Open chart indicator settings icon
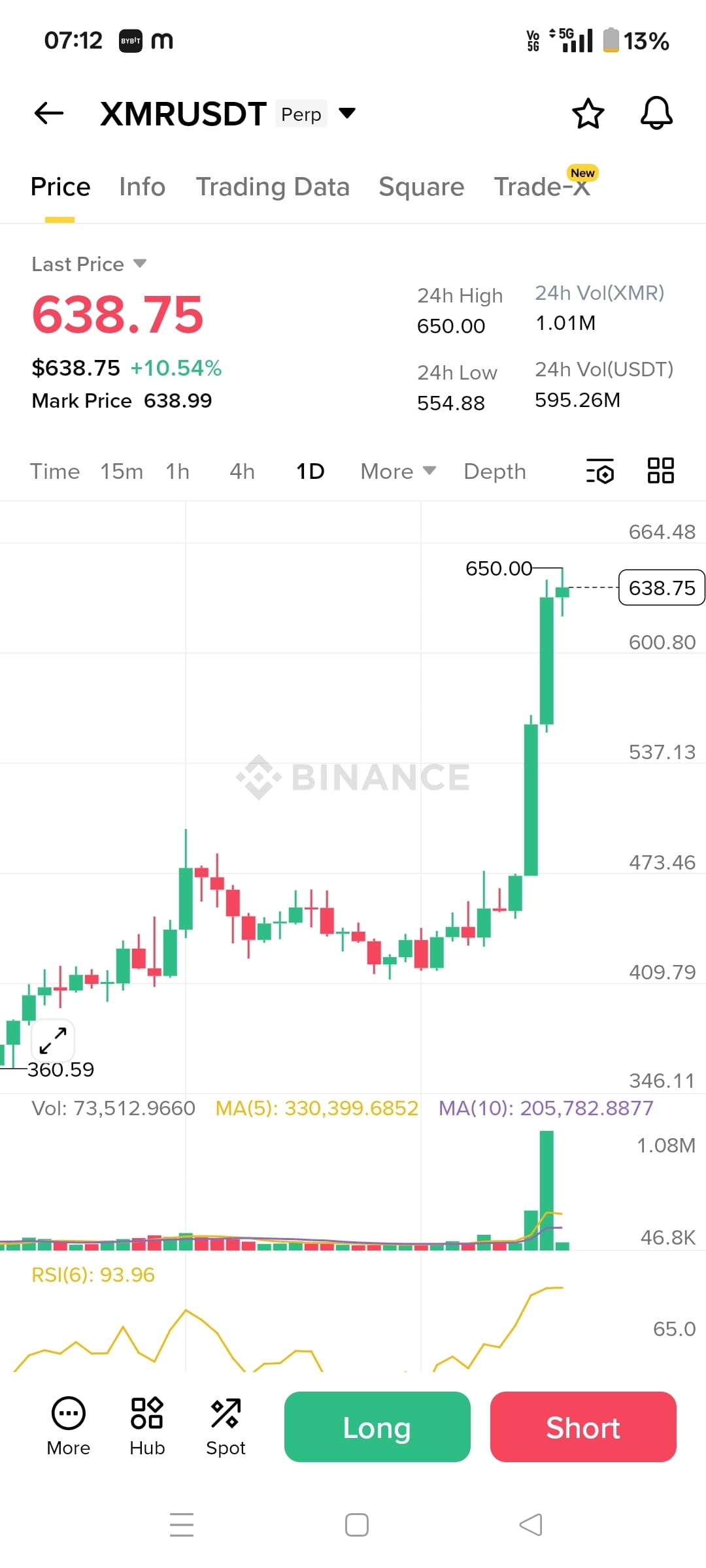This screenshot has height=1568, width=706. tap(599, 471)
